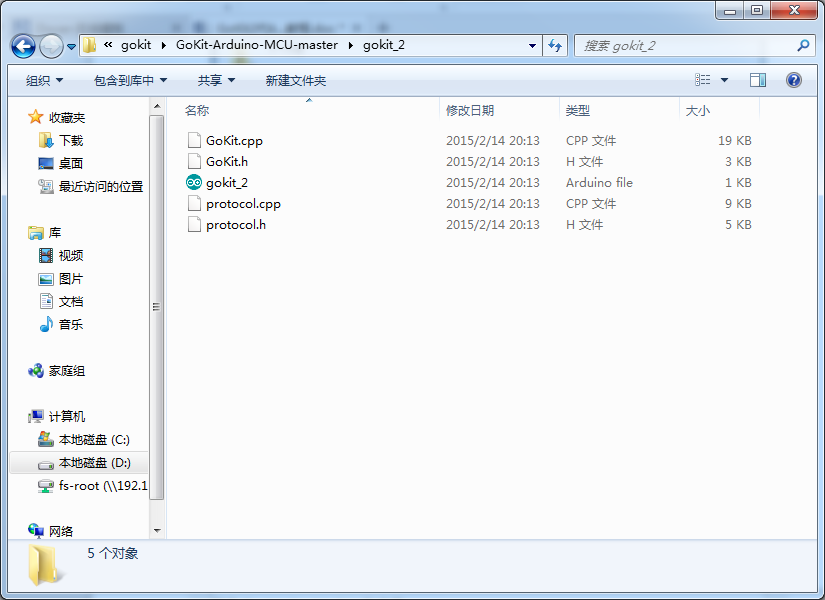Open 最近访问的位置 in sidebar
The image size is (825, 600).
90,187
